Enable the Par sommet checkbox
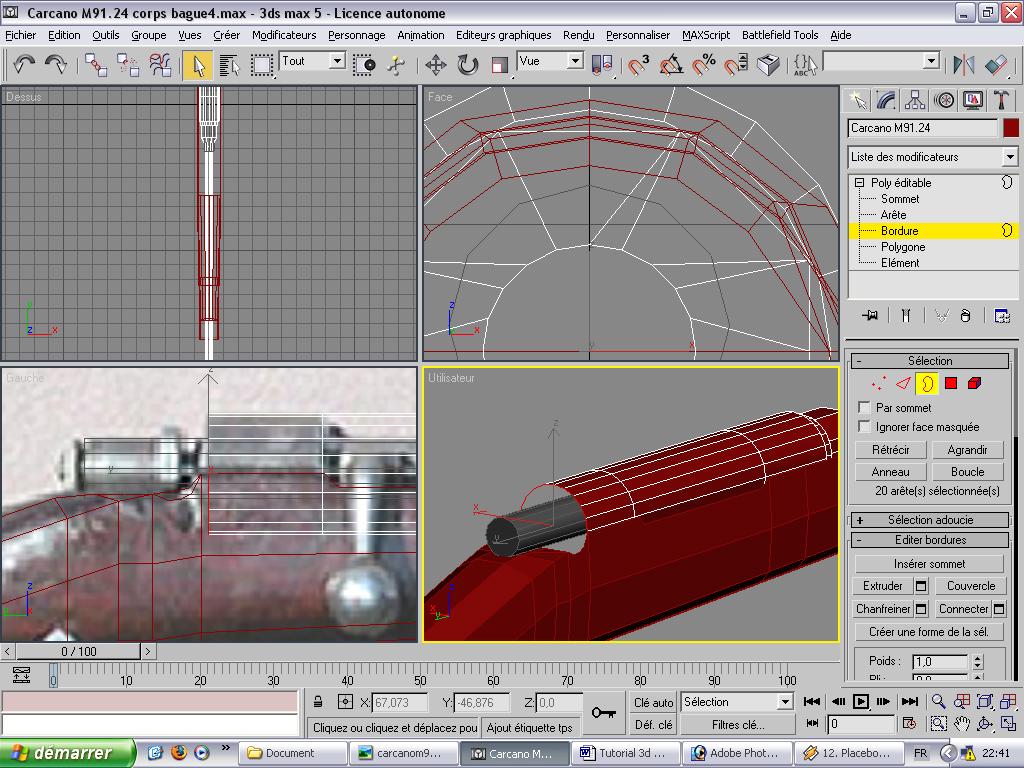The width and height of the screenshot is (1024, 768). click(864, 408)
